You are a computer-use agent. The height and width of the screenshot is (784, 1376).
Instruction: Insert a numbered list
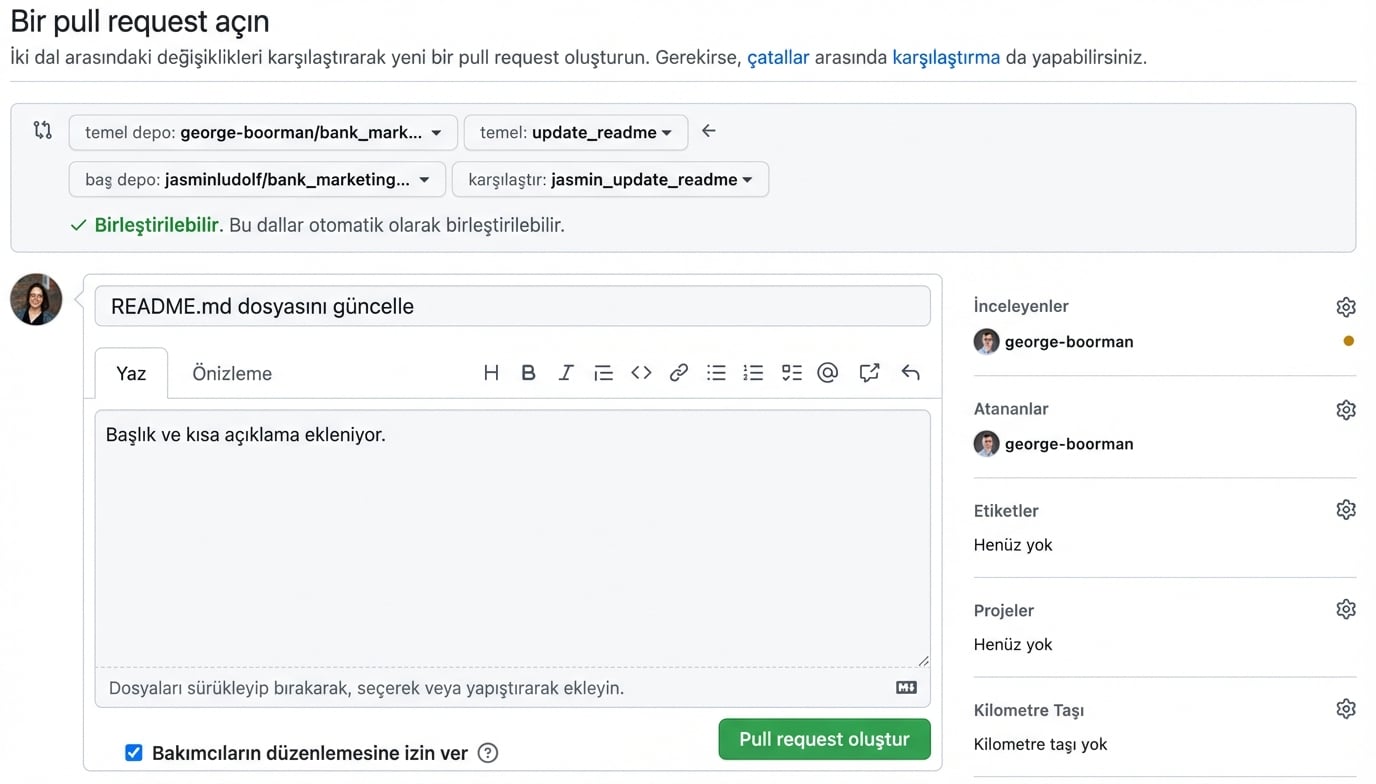(x=753, y=372)
